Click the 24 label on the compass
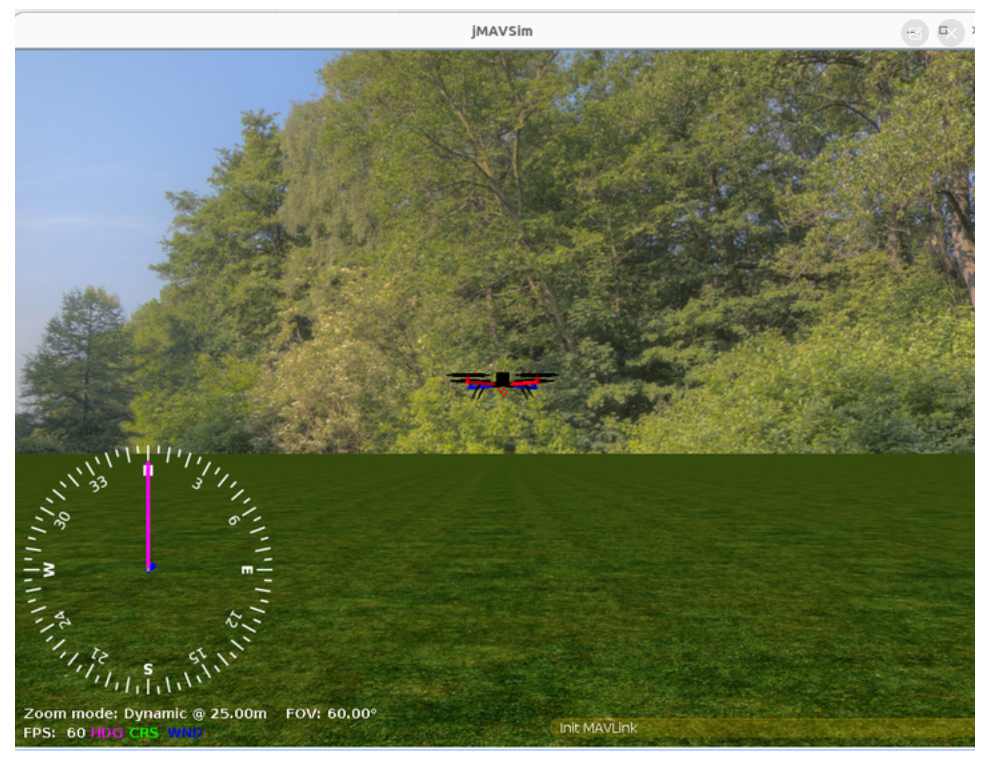994x758 pixels. [x=62, y=619]
